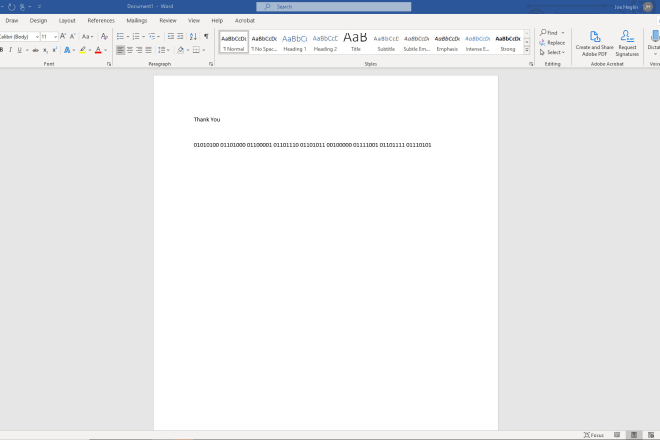The image size is (660, 440).
Task: Switch to Web Layout view in status bar
Action: (651, 435)
